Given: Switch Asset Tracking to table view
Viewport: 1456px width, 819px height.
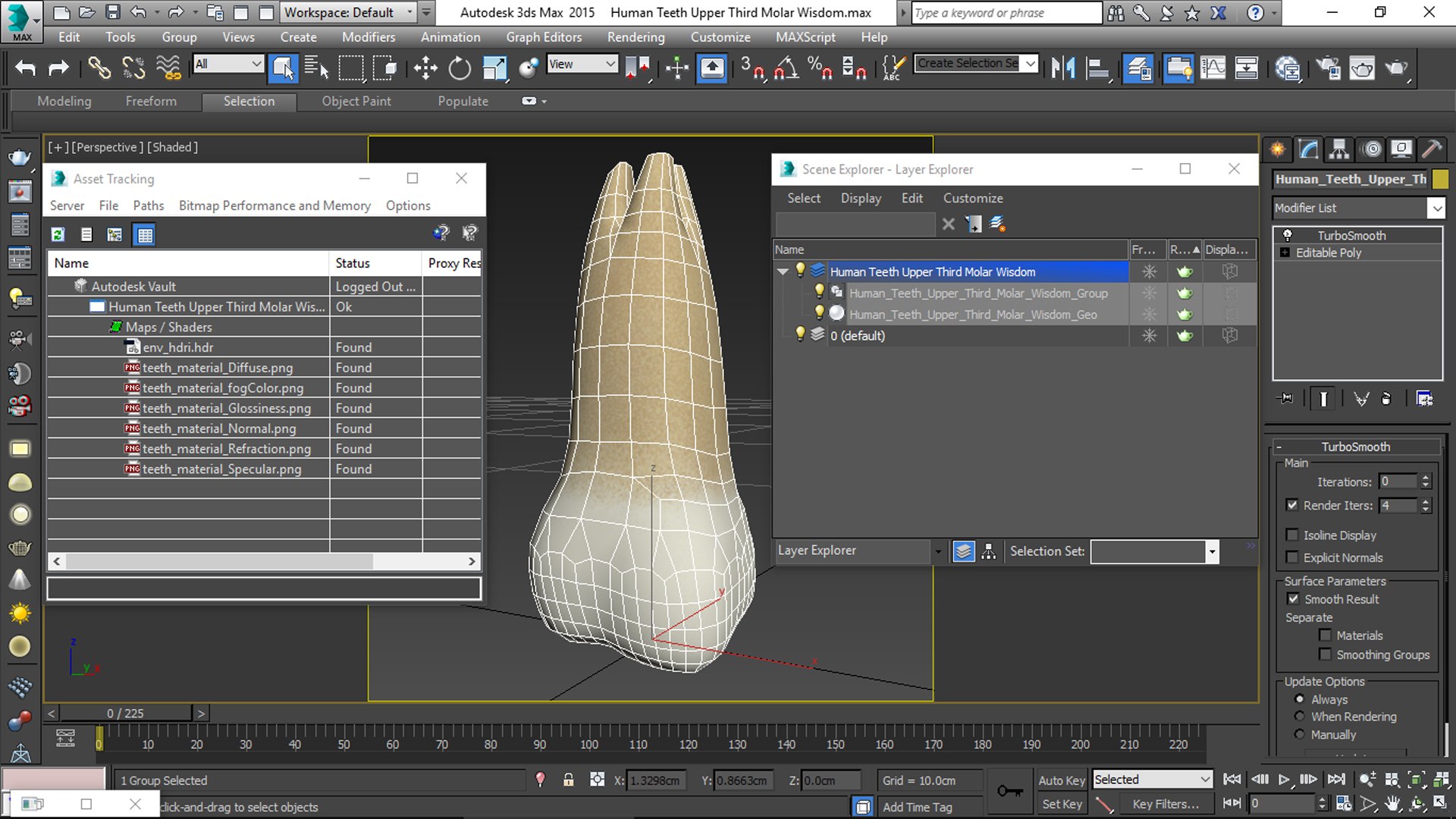Looking at the screenshot, I should [x=144, y=235].
